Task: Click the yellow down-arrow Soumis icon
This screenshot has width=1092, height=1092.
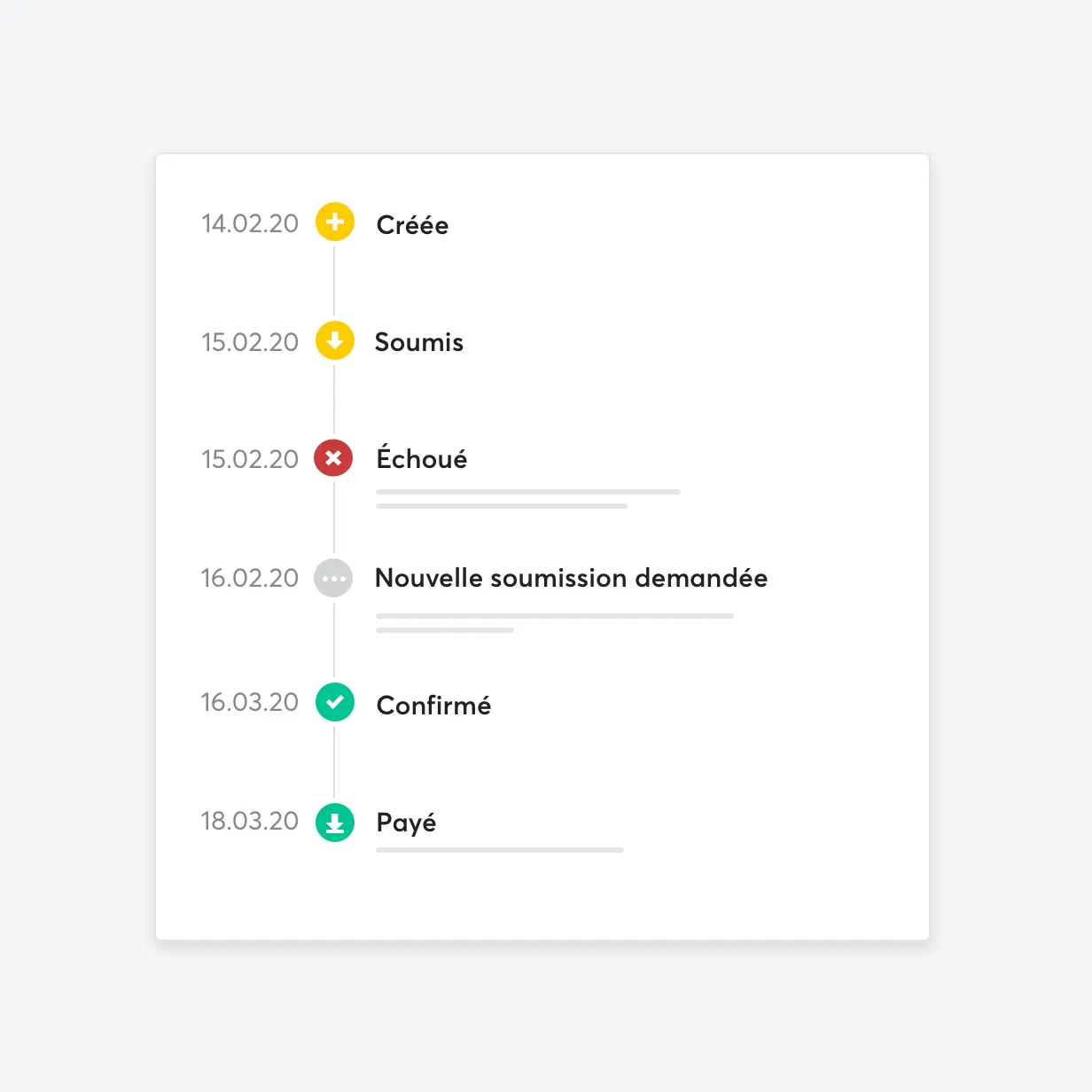Action: click(335, 341)
